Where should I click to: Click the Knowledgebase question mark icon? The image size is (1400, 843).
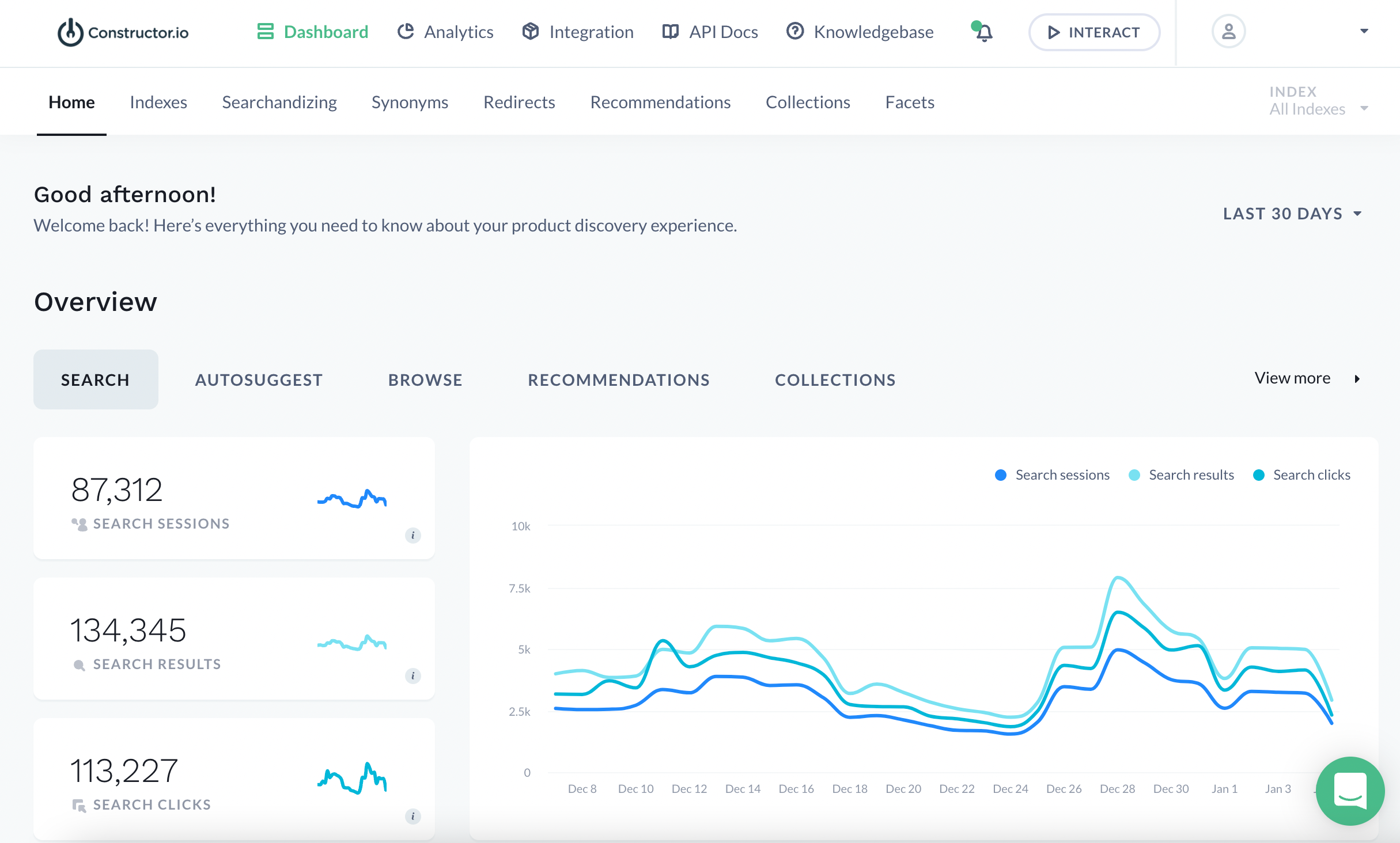pos(794,32)
